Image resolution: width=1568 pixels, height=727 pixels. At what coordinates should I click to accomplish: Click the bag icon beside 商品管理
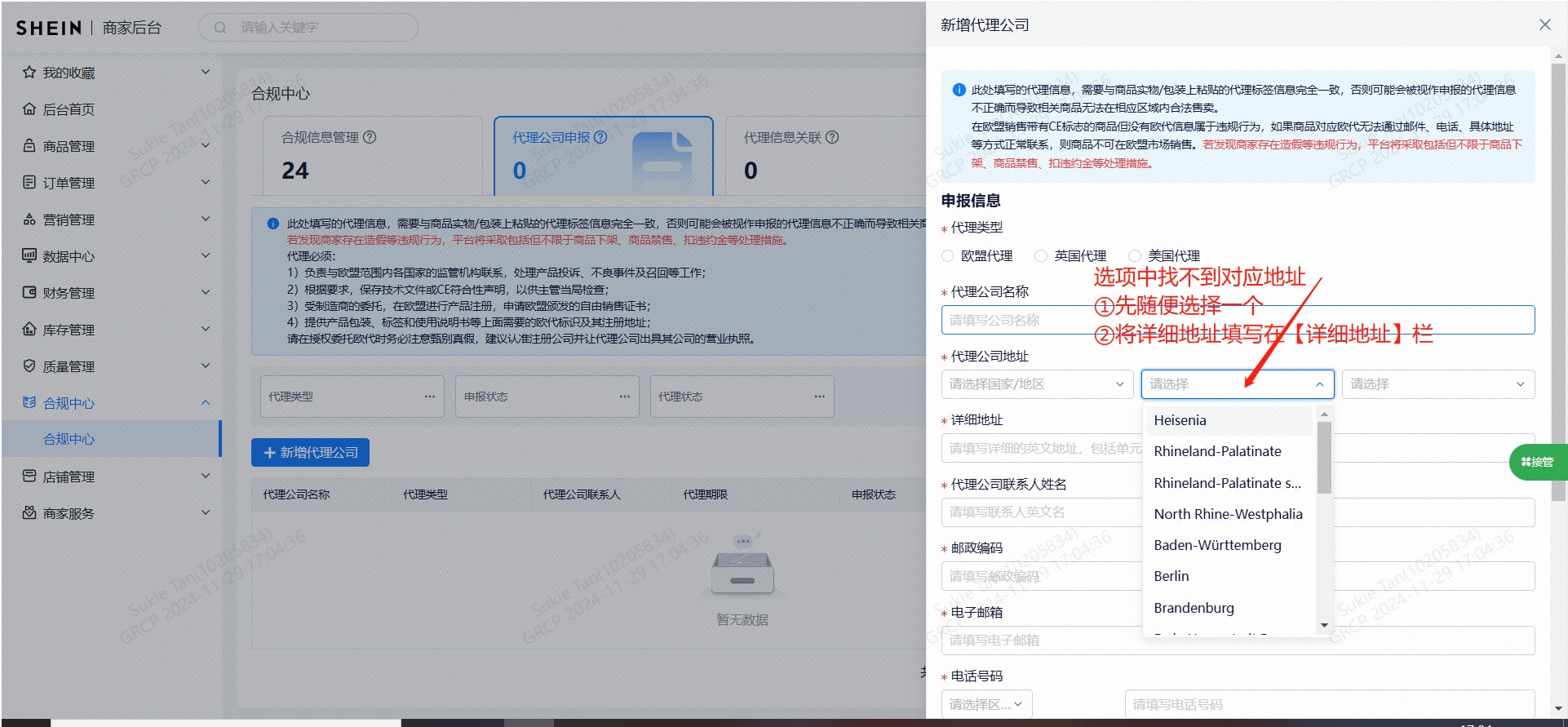[29, 146]
